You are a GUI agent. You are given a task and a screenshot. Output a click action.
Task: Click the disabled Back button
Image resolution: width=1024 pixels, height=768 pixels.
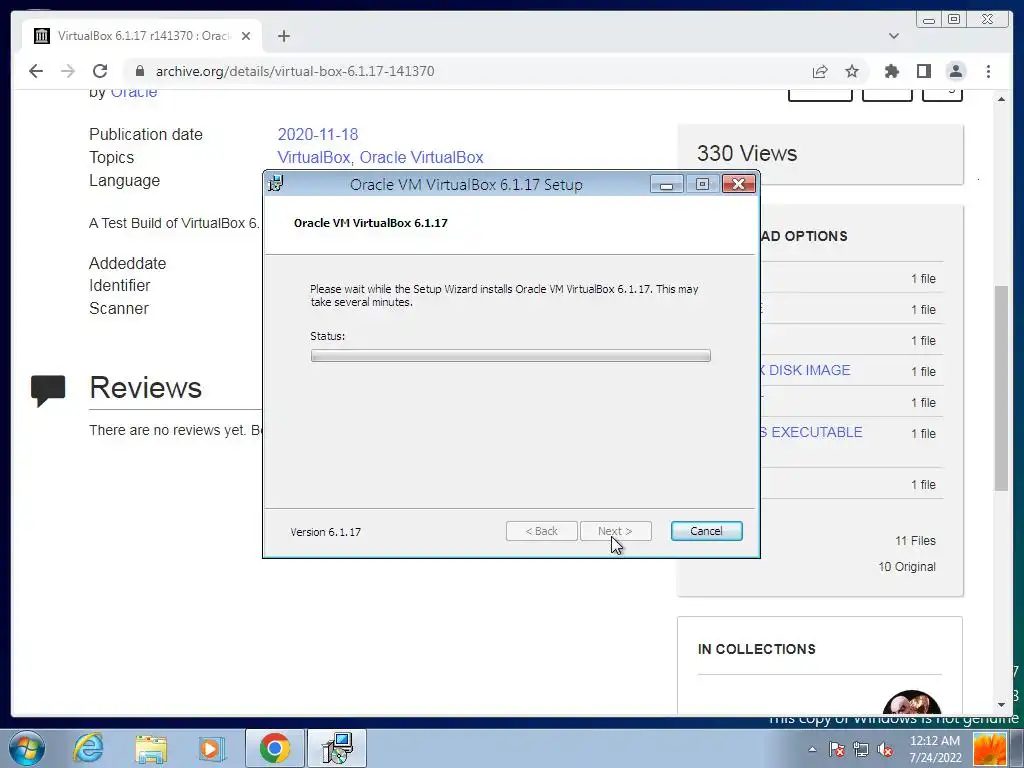click(541, 531)
